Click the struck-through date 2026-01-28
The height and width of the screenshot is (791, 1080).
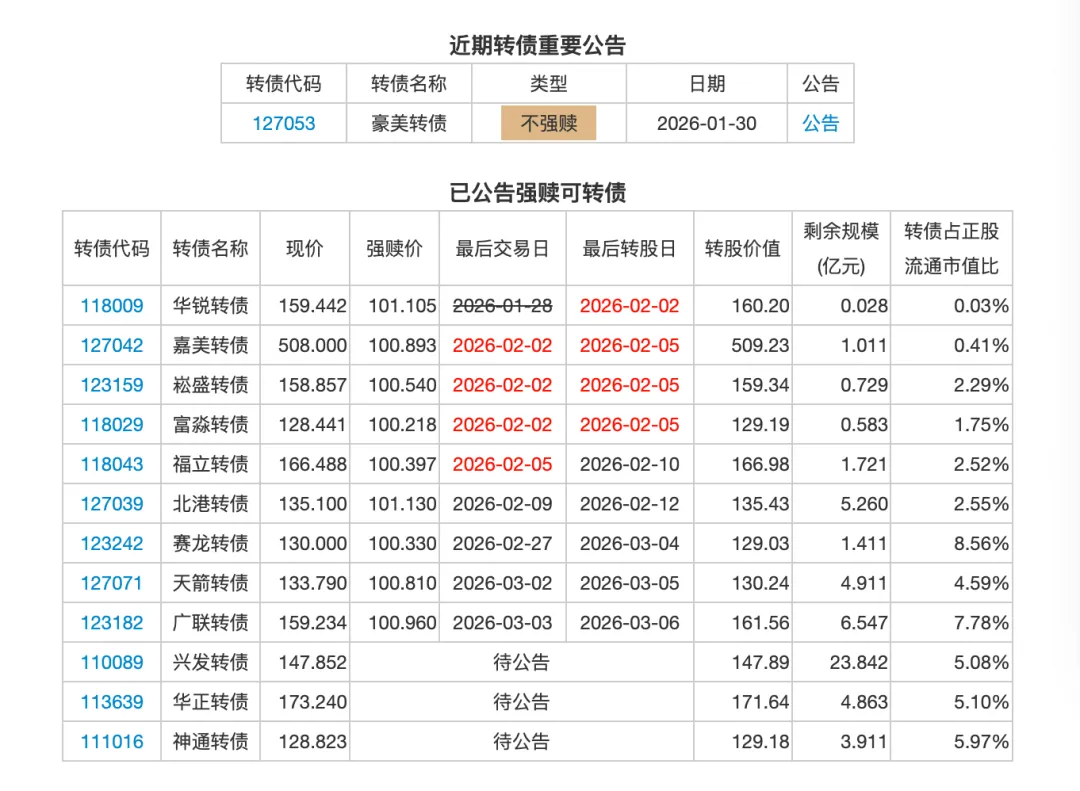(502, 305)
